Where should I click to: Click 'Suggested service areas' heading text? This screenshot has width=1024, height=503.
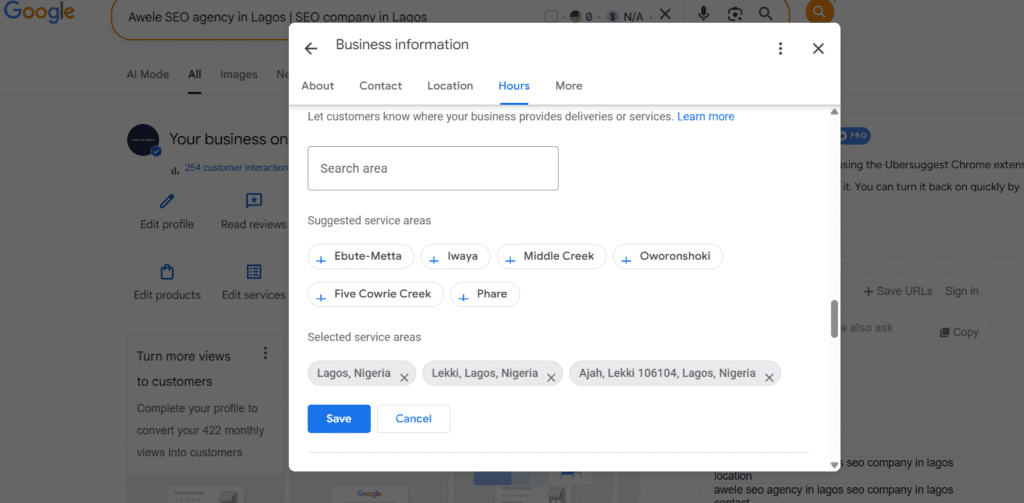369,220
